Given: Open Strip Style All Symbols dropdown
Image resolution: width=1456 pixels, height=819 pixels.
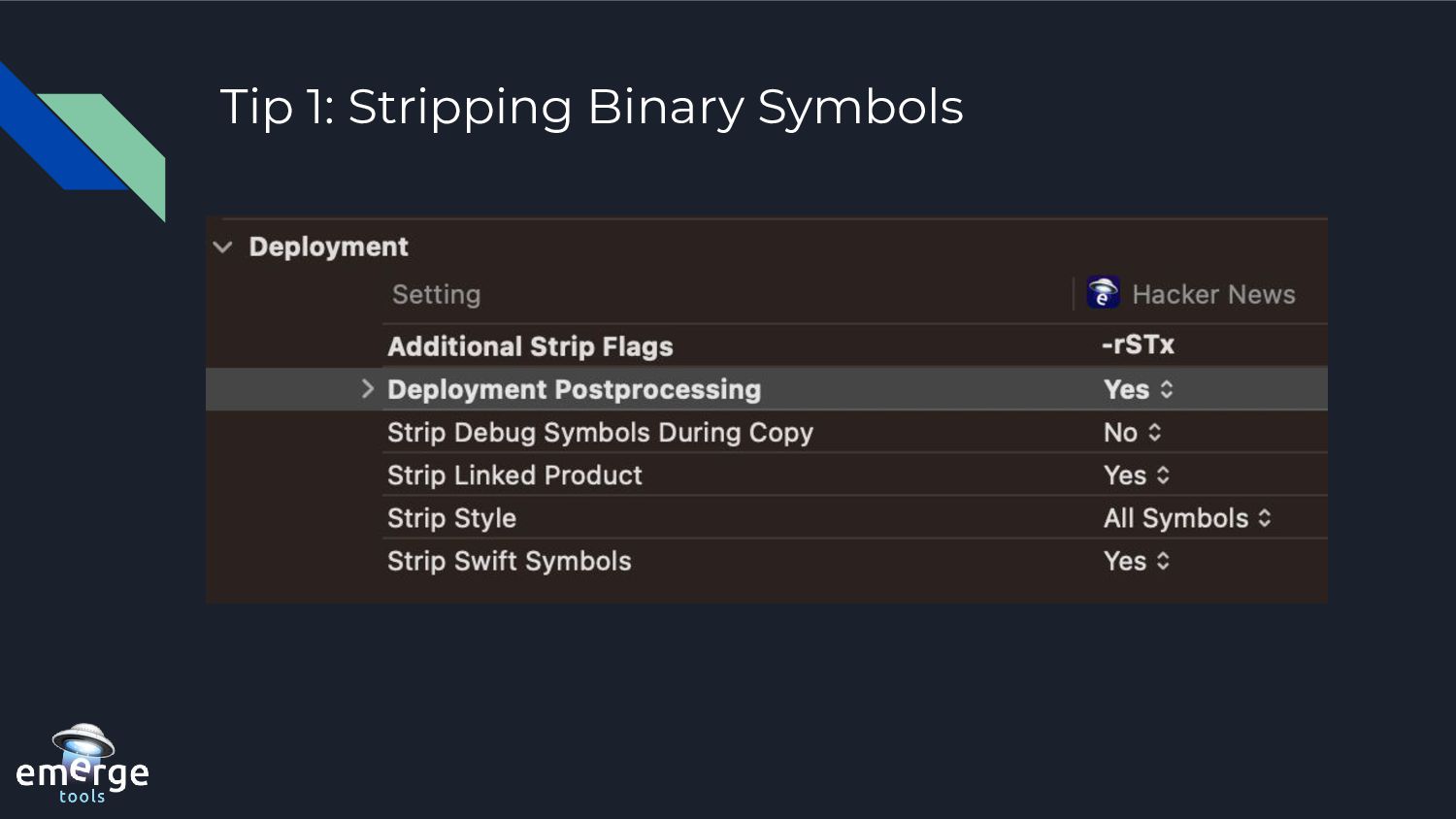Looking at the screenshot, I should click(1186, 518).
